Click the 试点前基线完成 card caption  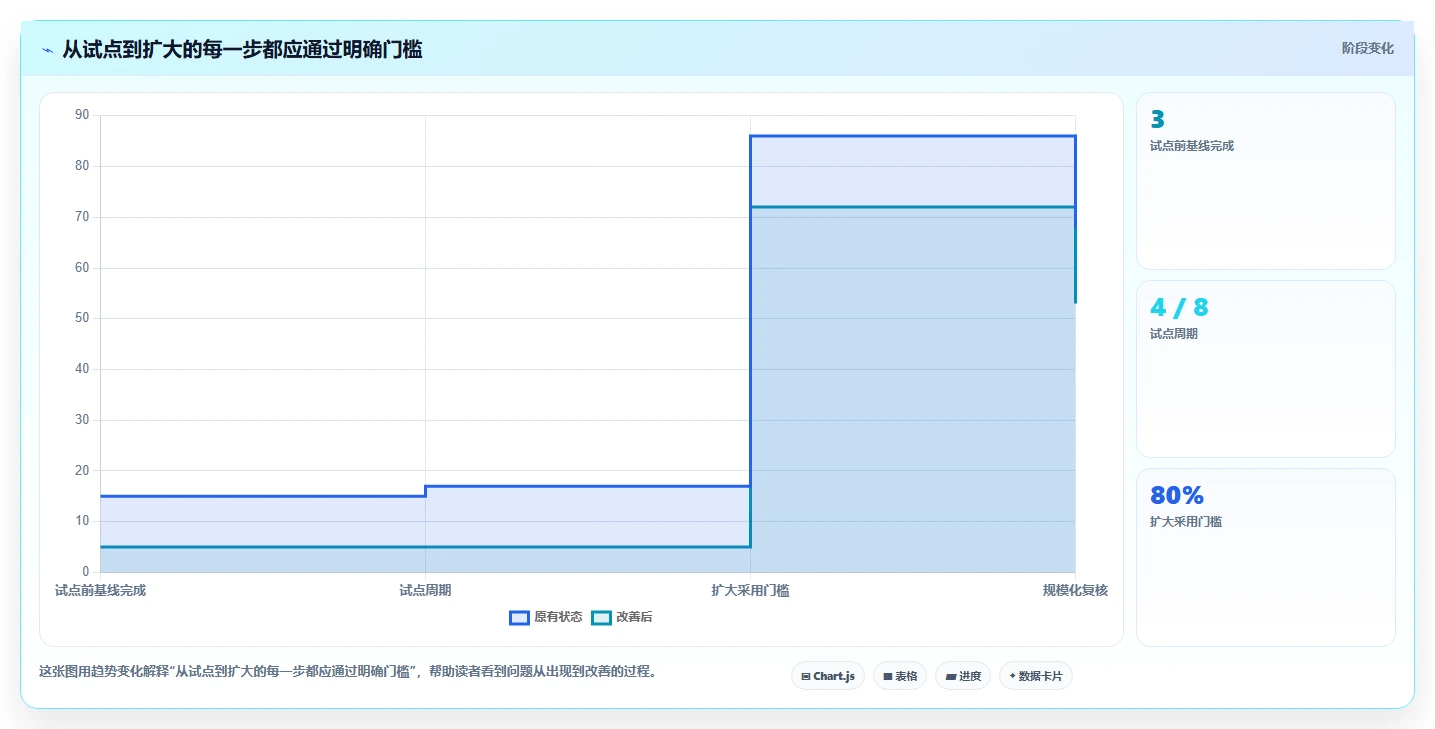[1192, 146]
